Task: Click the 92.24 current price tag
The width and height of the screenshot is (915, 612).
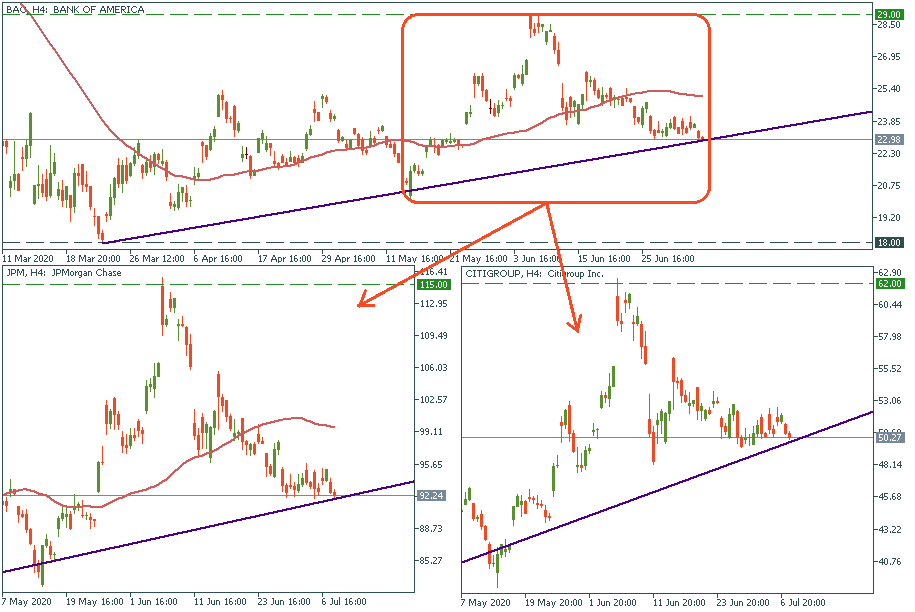Action: point(432,495)
